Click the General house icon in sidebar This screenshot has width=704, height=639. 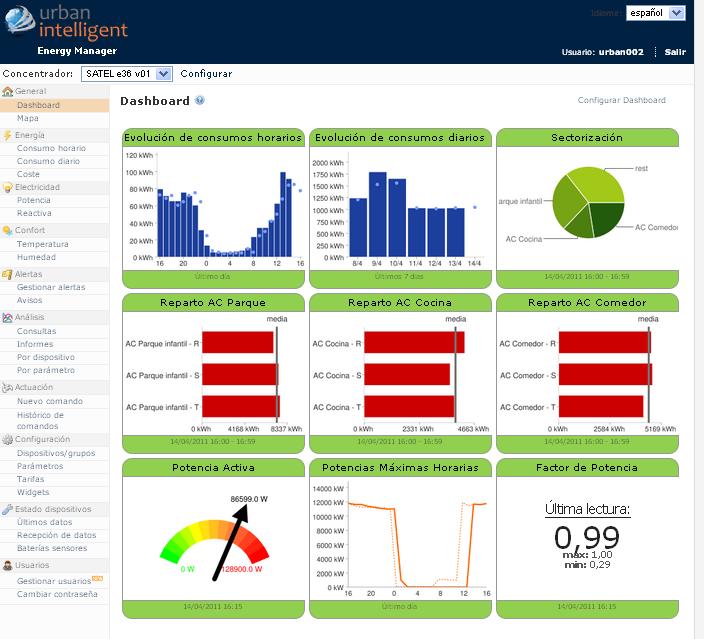8,91
